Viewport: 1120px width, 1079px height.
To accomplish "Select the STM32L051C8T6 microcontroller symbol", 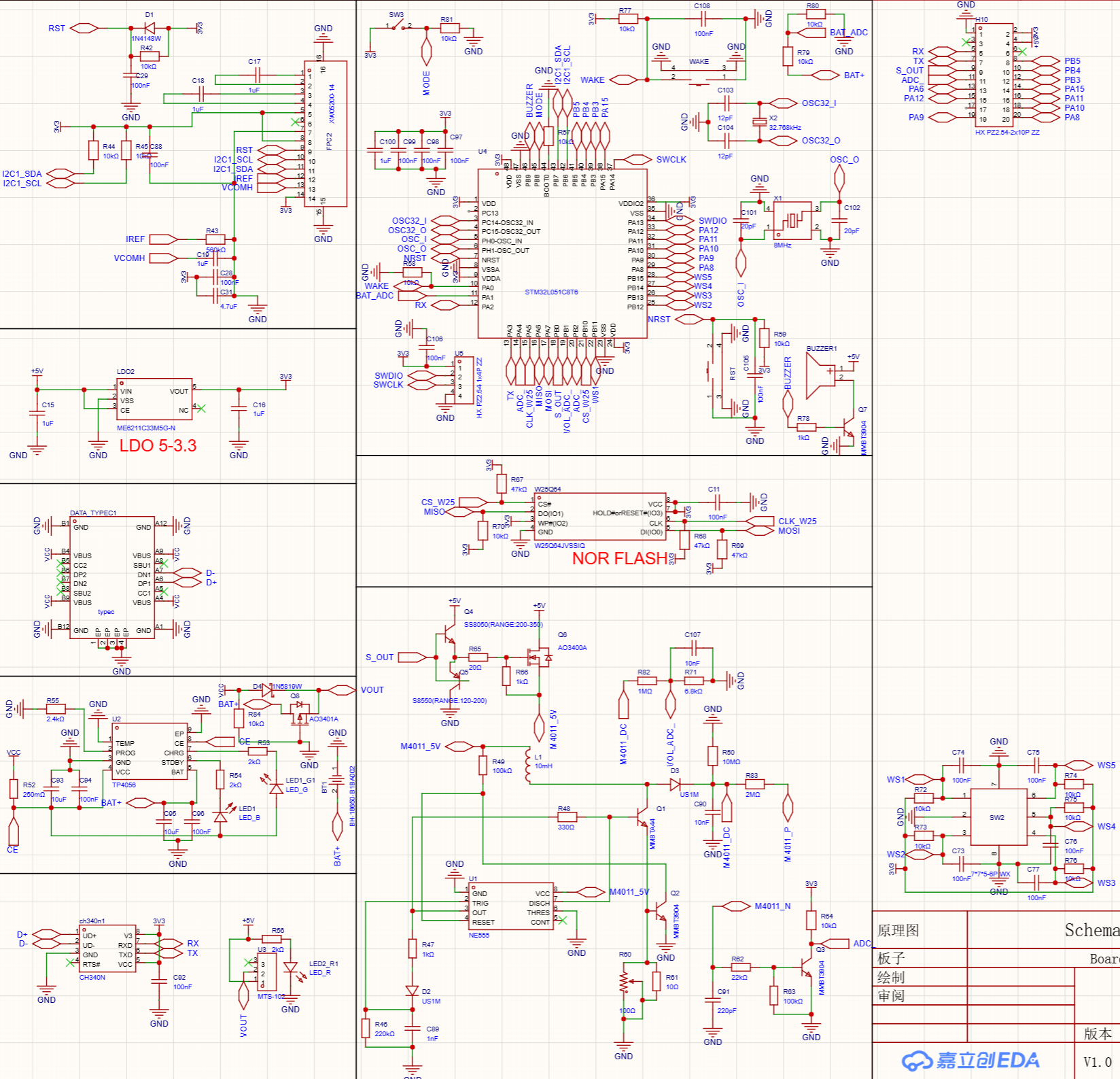I will [562, 253].
